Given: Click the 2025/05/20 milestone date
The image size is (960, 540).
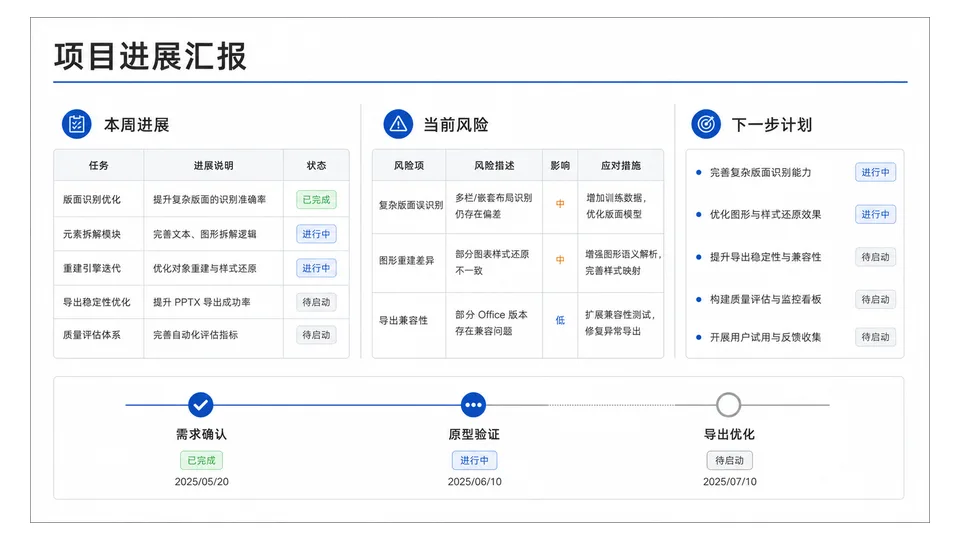Looking at the screenshot, I should tap(201, 482).
